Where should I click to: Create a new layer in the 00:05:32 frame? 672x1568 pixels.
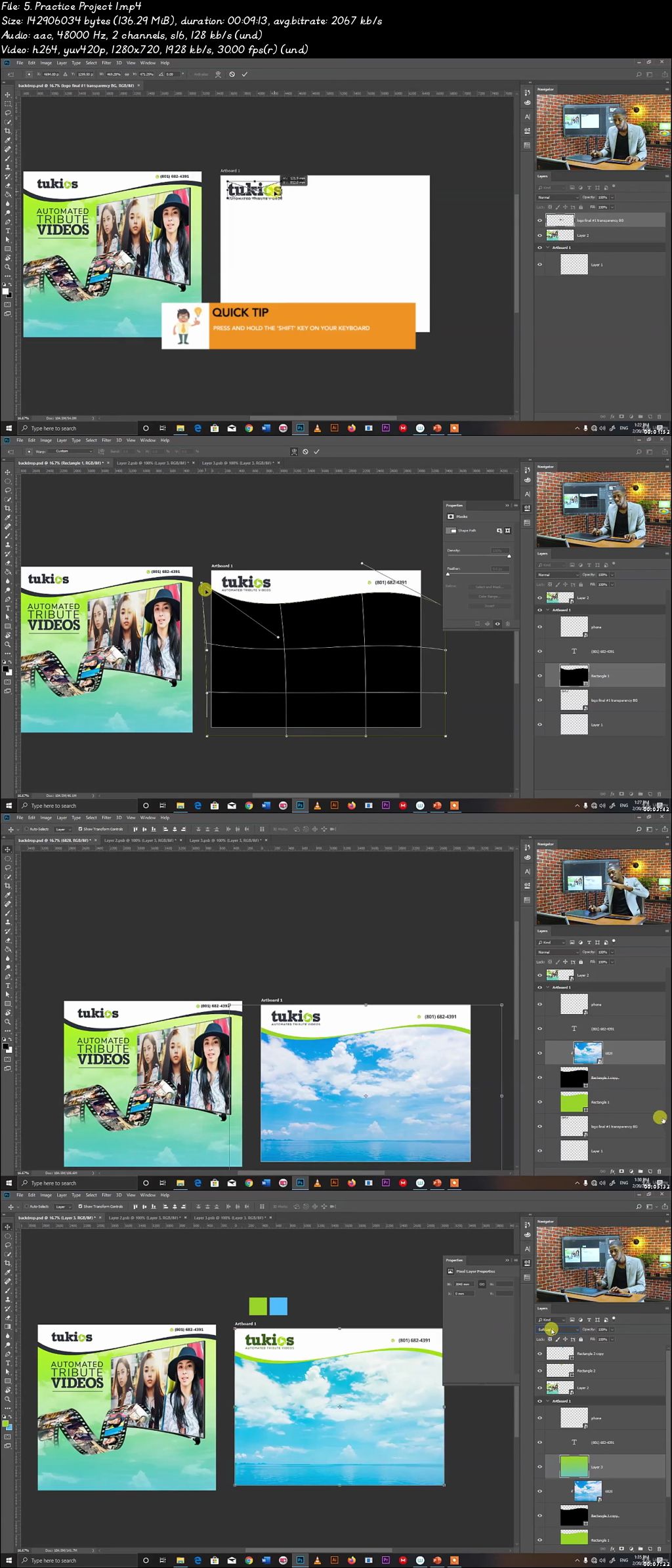(650, 1171)
